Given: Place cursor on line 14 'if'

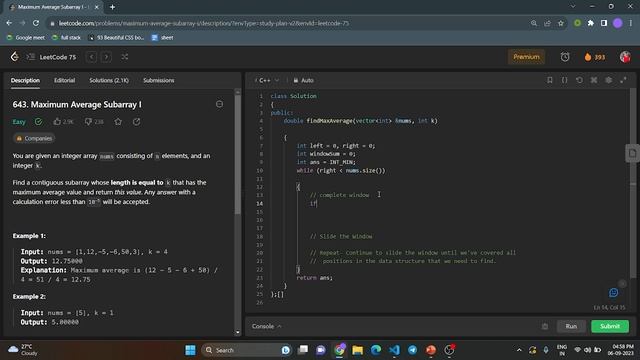Looking at the screenshot, I should pyautogui.click(x=313, y=203).
